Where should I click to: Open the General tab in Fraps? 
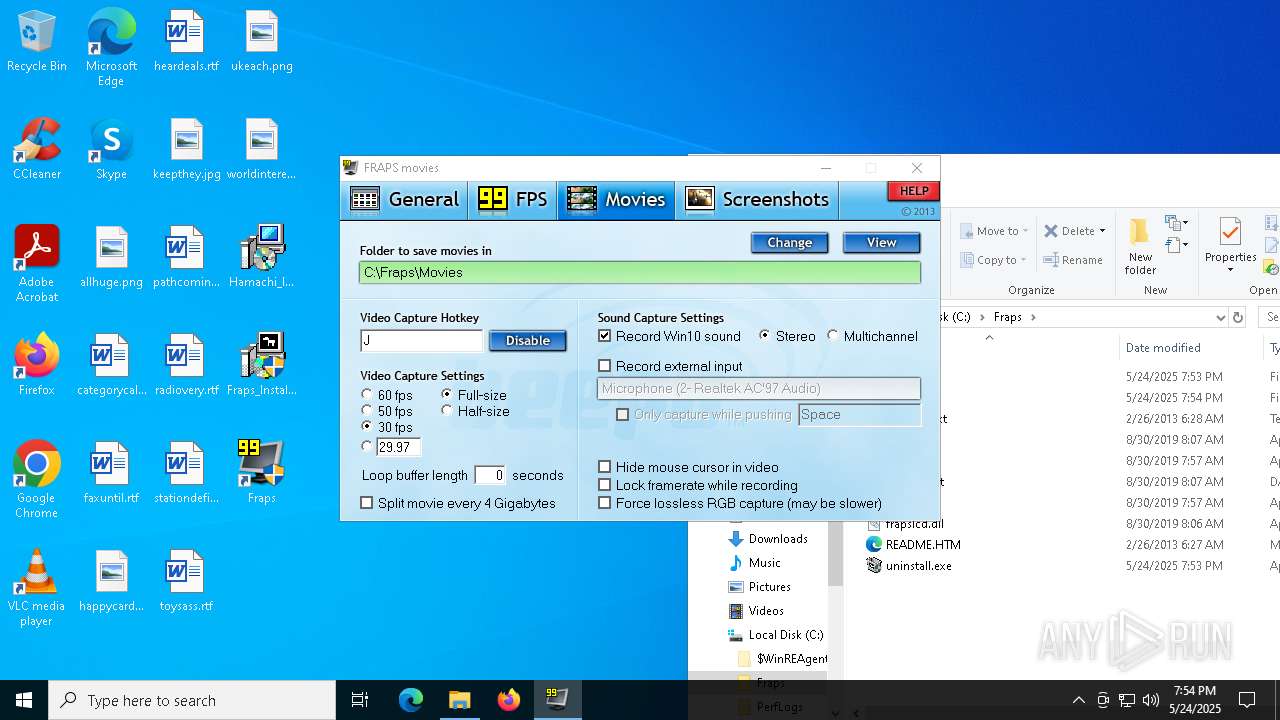pyautogui.click(x=405, y=200)
